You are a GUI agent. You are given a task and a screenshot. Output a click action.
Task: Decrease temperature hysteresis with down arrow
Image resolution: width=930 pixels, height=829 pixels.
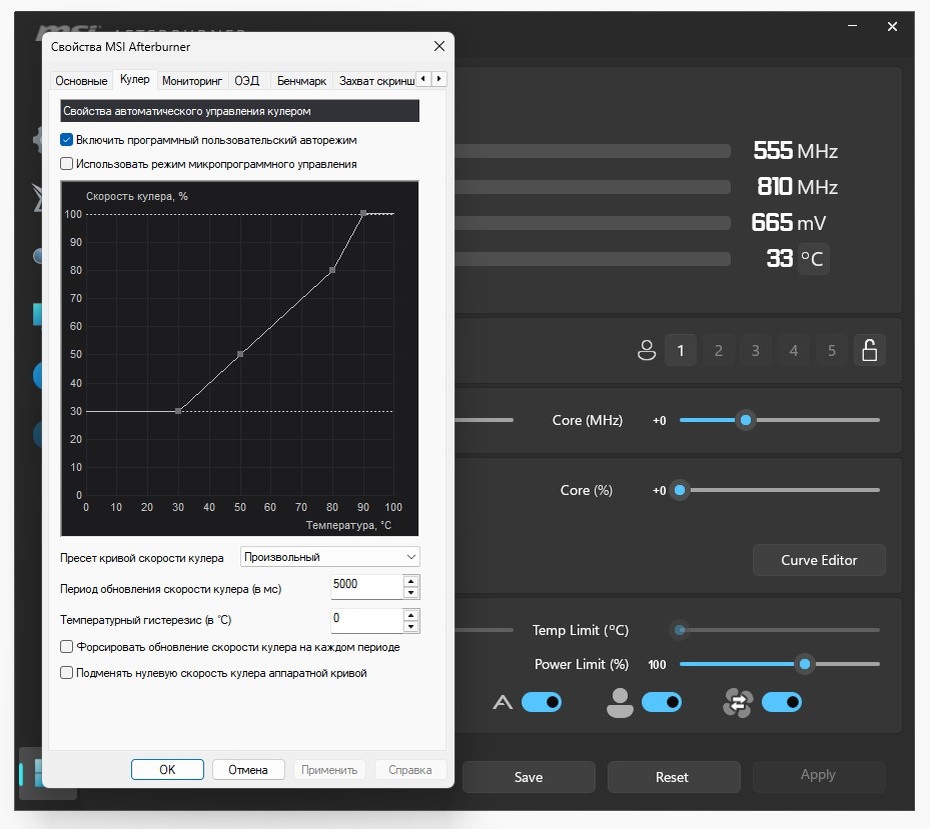click(x=411, y=626)
